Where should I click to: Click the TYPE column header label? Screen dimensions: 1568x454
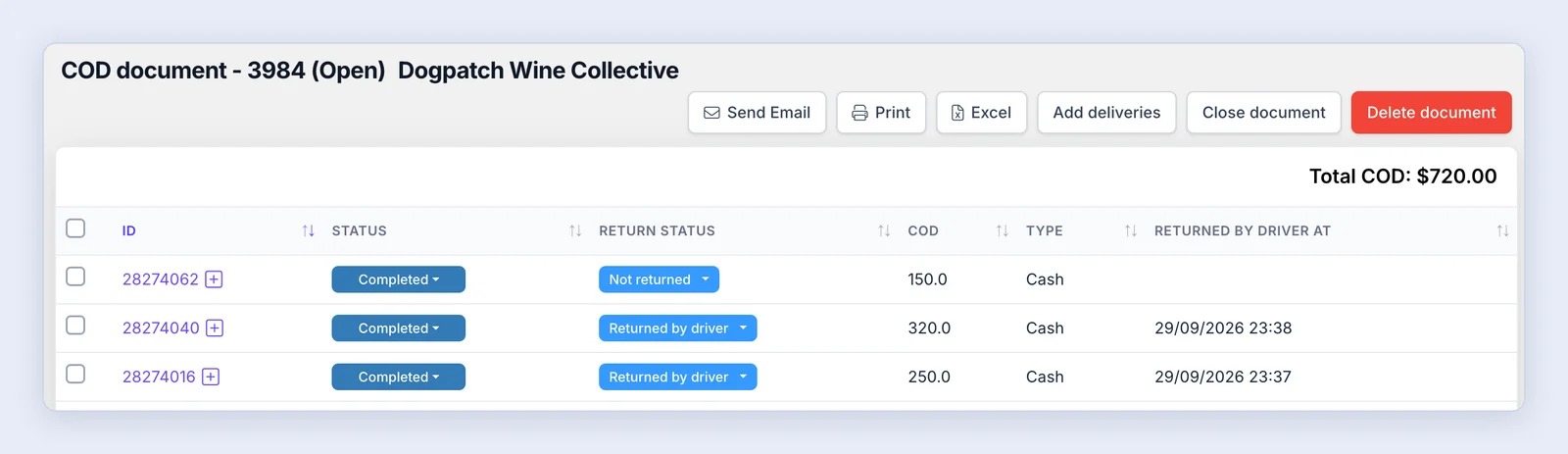[1045, 231]
